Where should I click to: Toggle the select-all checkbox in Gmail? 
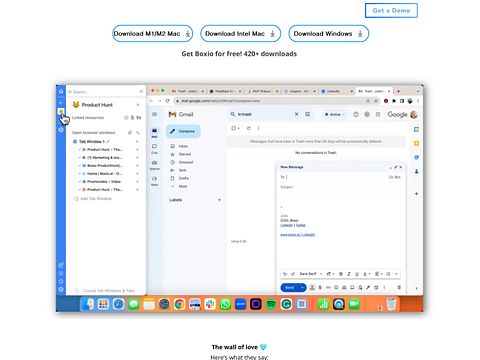coord(234,128)
